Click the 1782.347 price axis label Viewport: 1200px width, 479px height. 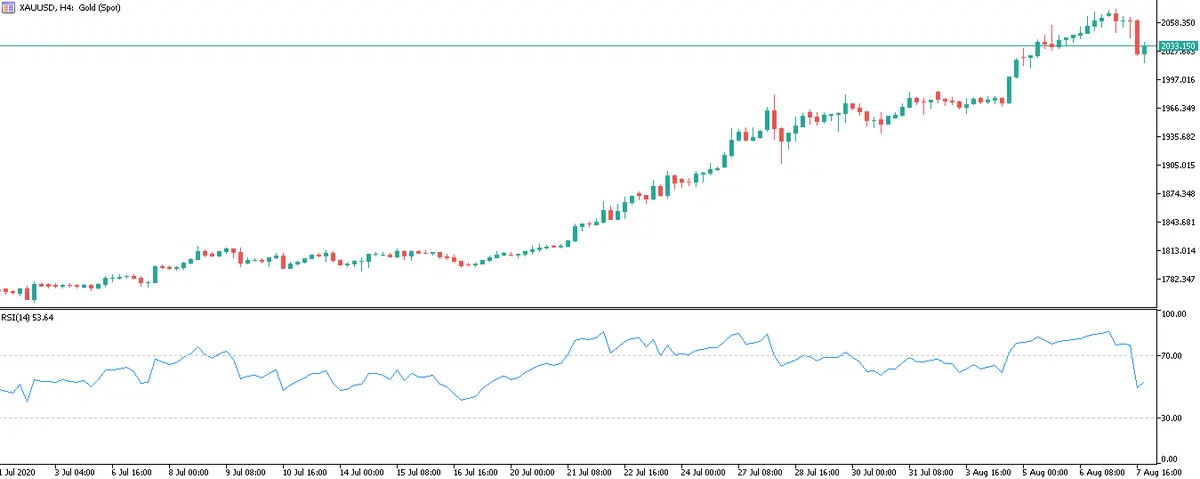coord(1177,279)
